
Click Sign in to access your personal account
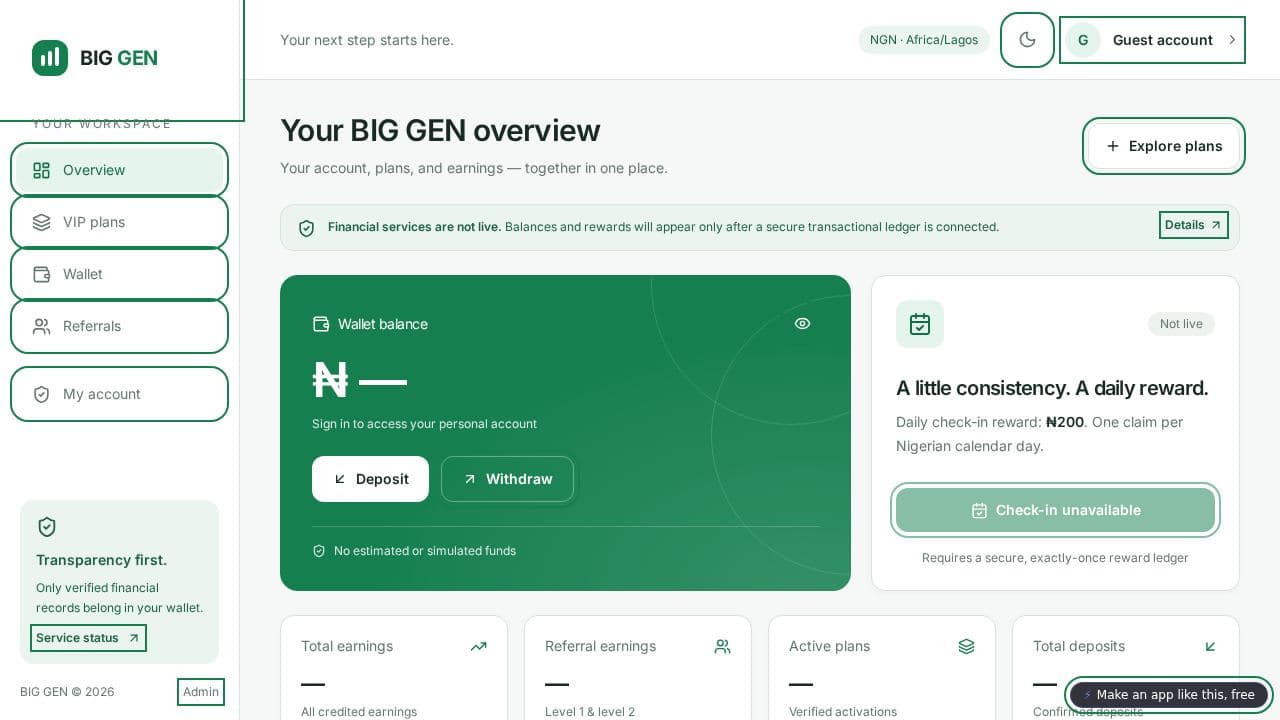click(424, 424)
